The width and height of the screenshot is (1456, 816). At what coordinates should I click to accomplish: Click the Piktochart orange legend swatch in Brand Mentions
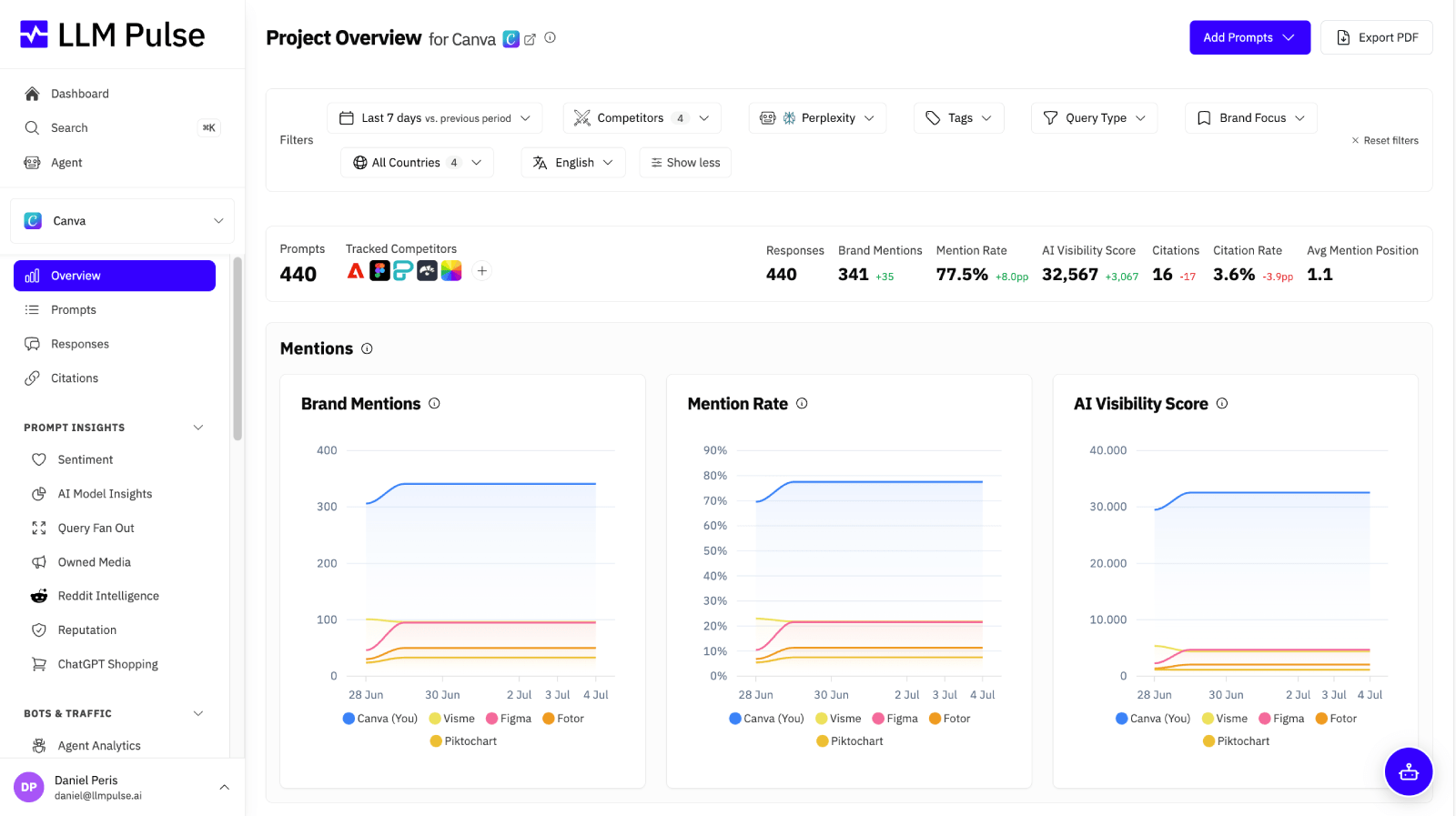[x=436, y=741]
